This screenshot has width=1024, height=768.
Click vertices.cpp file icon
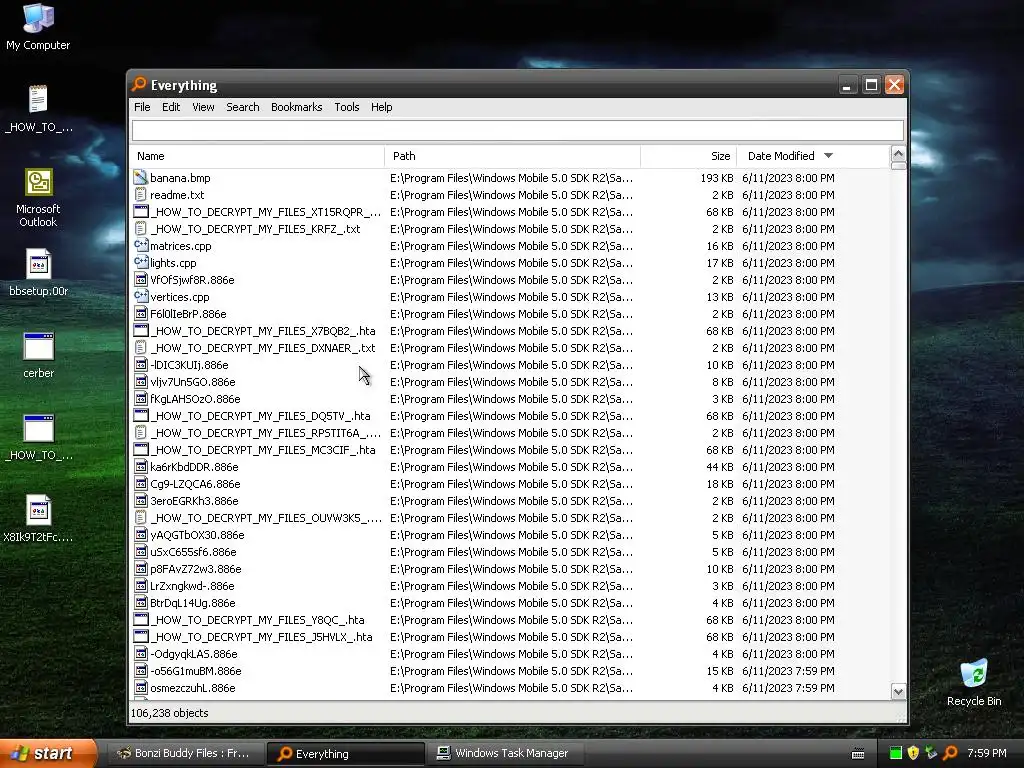tap(140, 296)
